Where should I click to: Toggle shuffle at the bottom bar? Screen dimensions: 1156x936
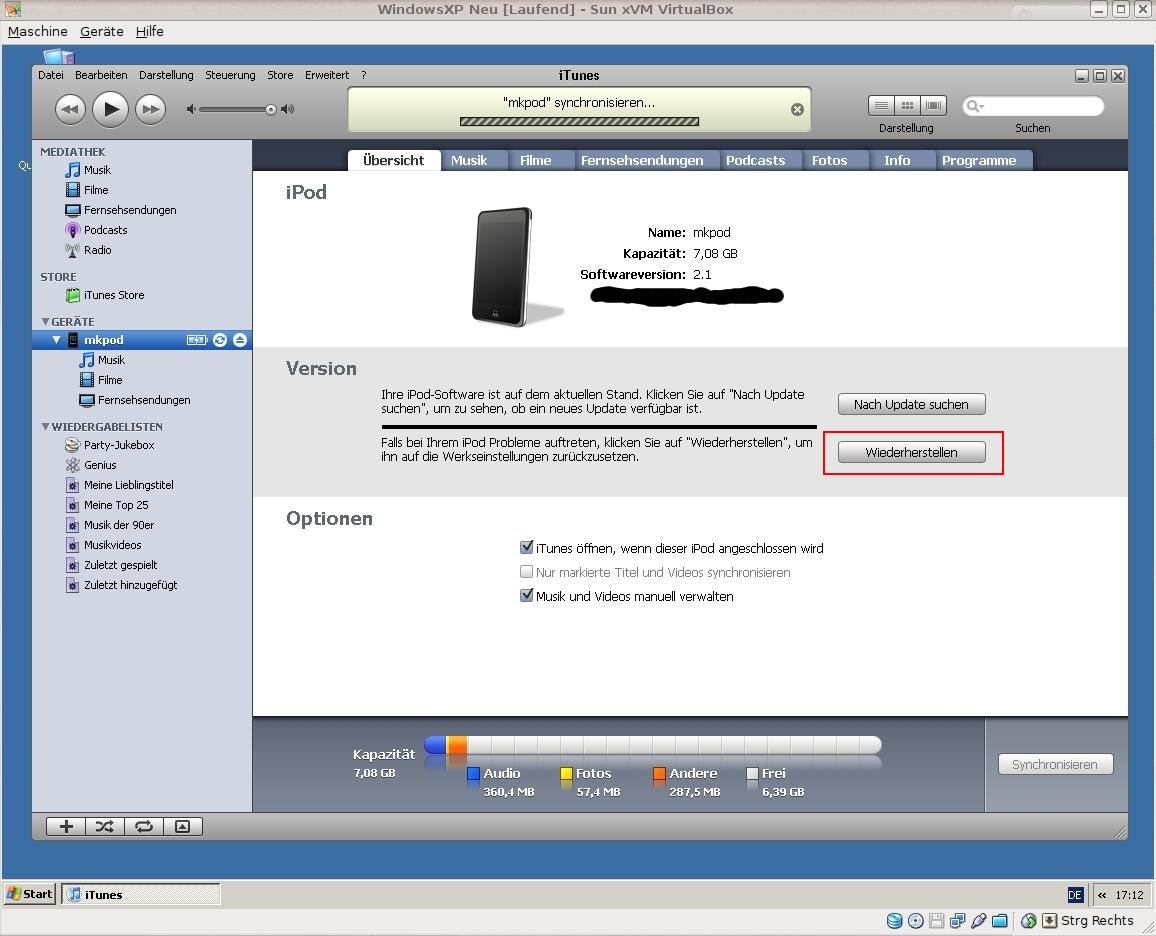tap(105, 826)
